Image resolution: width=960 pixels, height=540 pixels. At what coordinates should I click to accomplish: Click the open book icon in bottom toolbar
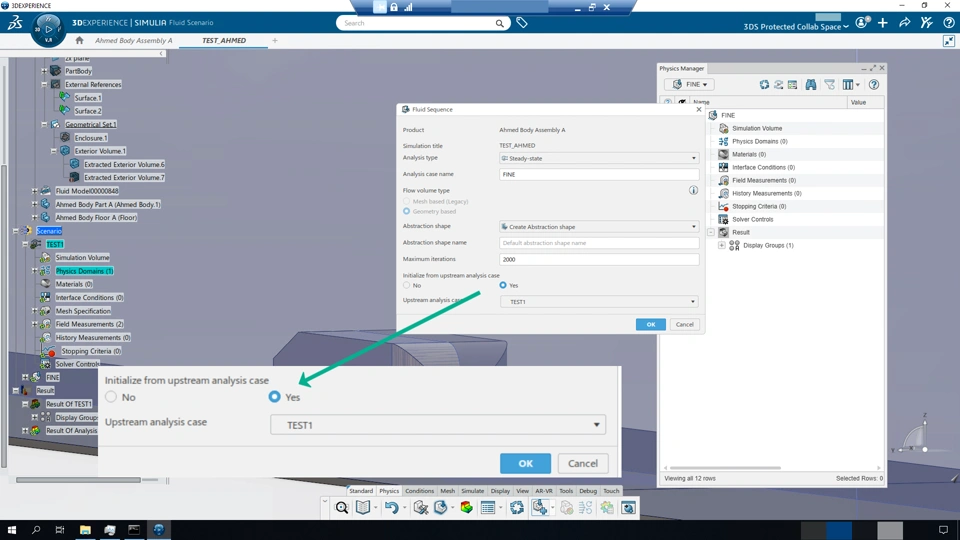point(363,508)
